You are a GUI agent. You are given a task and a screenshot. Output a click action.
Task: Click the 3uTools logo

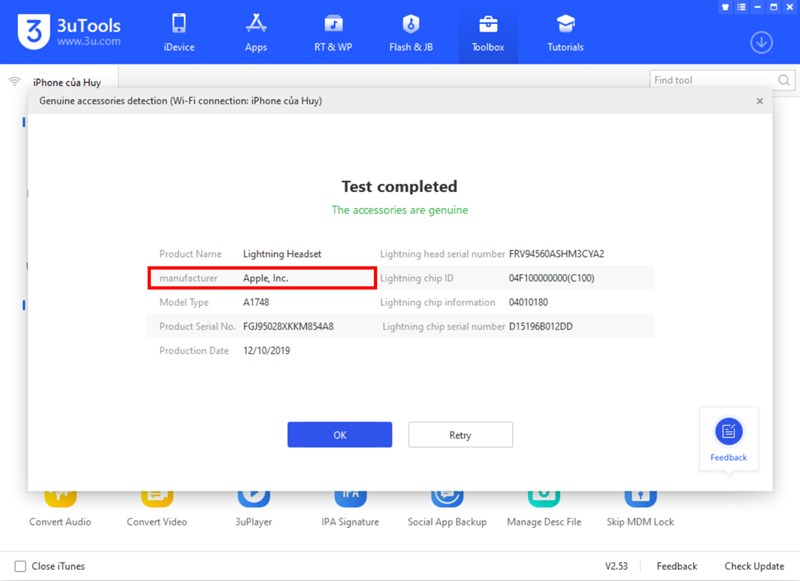point(69,31)
